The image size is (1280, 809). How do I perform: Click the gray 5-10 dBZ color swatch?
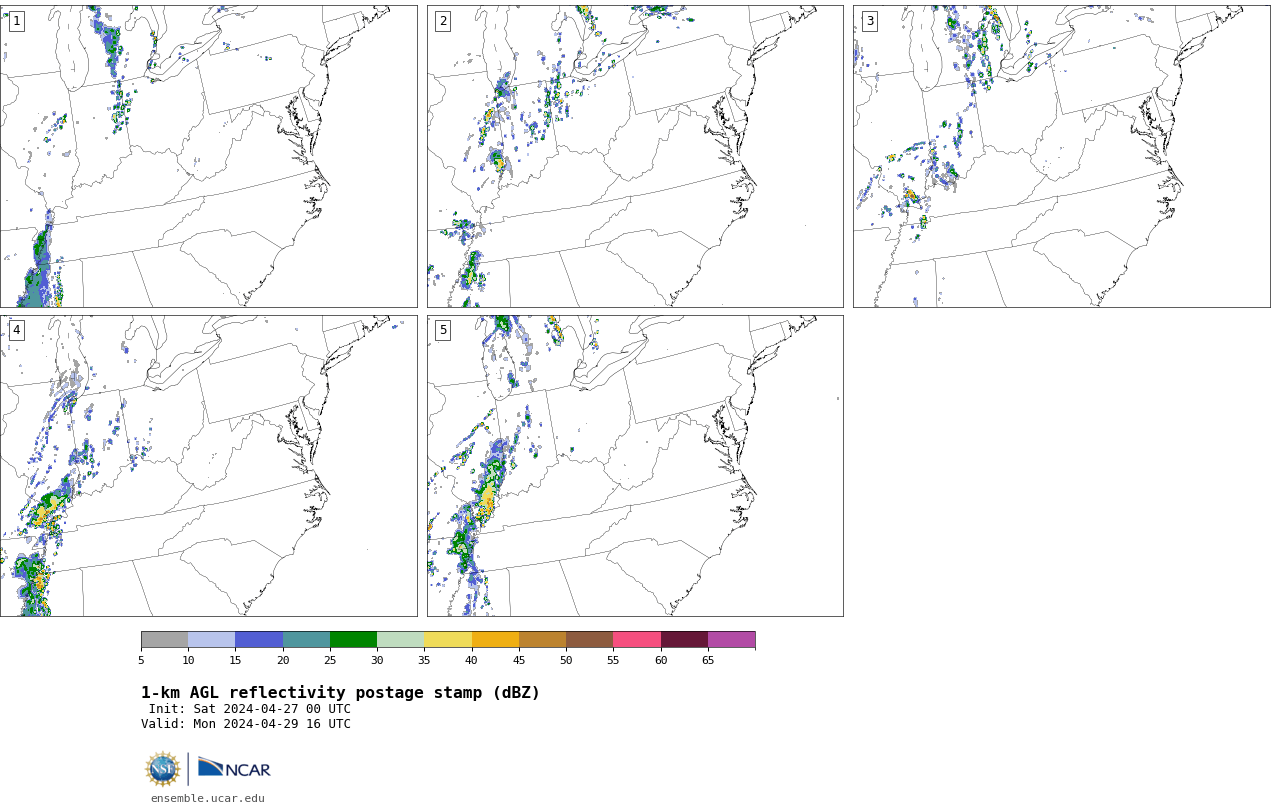(x=164, y=640)
